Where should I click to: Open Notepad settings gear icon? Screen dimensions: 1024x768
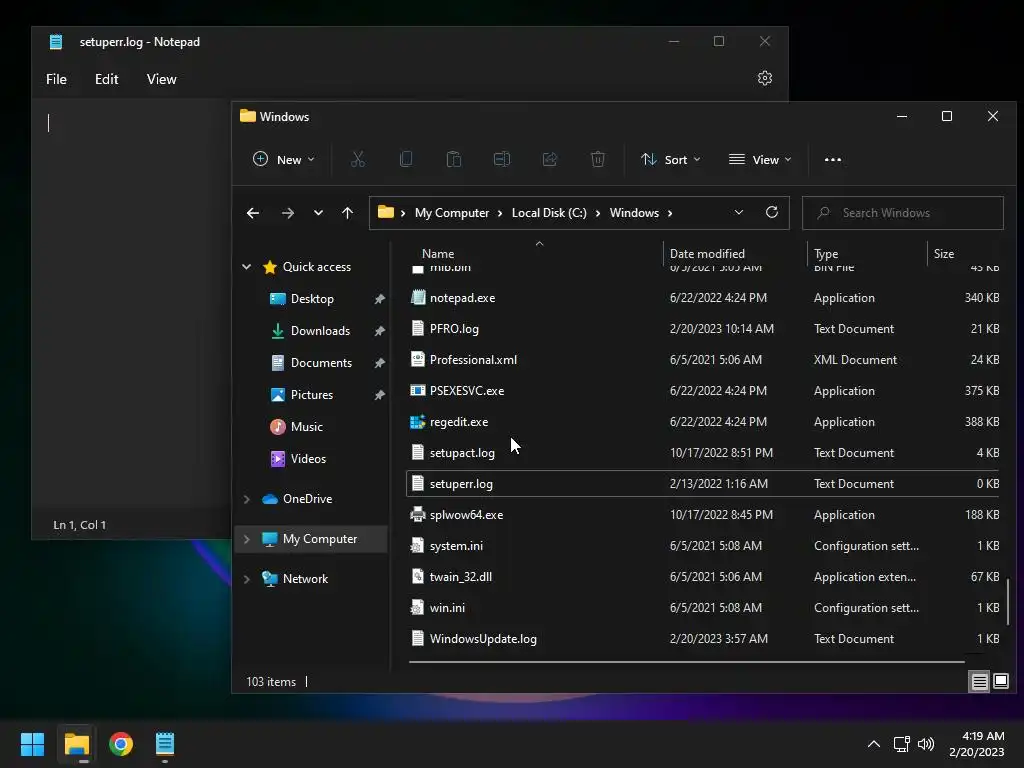pos(765,78)
